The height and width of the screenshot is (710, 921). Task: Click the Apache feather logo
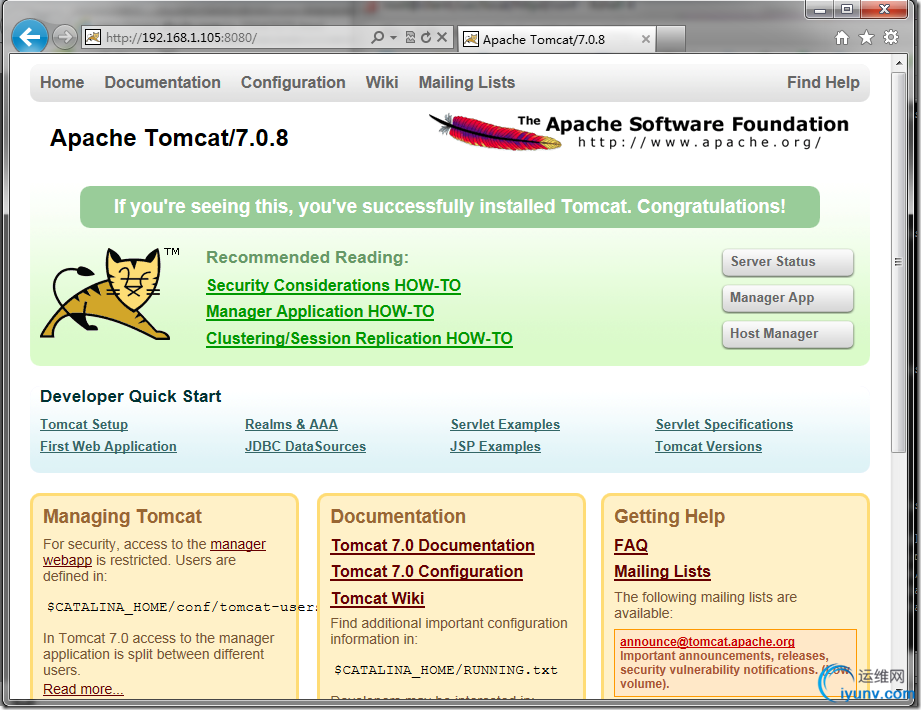click(496, 132)
